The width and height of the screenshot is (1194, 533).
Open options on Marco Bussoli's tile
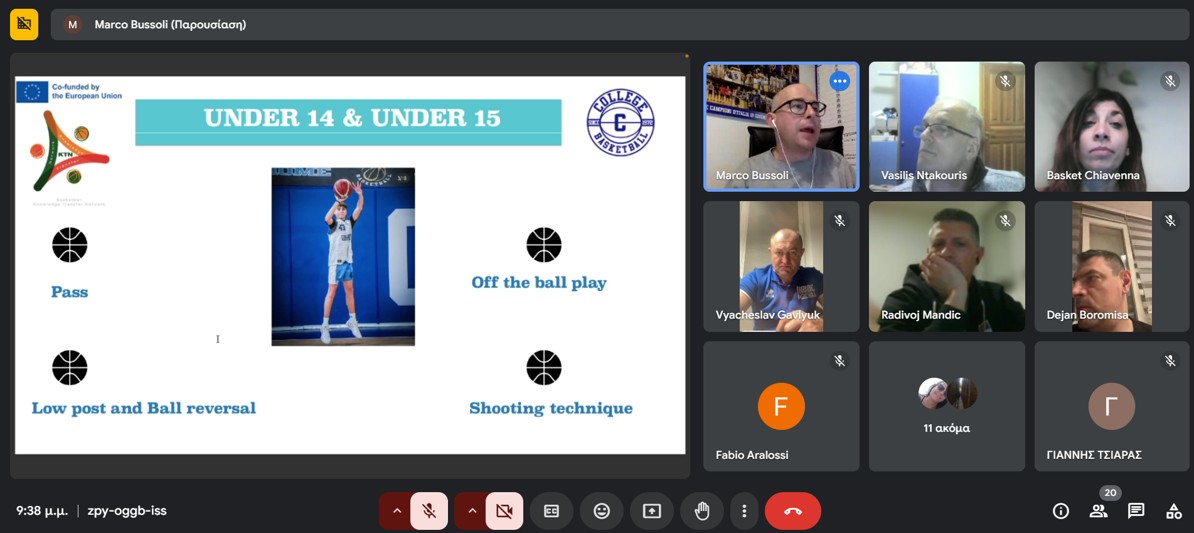(839, 81)
